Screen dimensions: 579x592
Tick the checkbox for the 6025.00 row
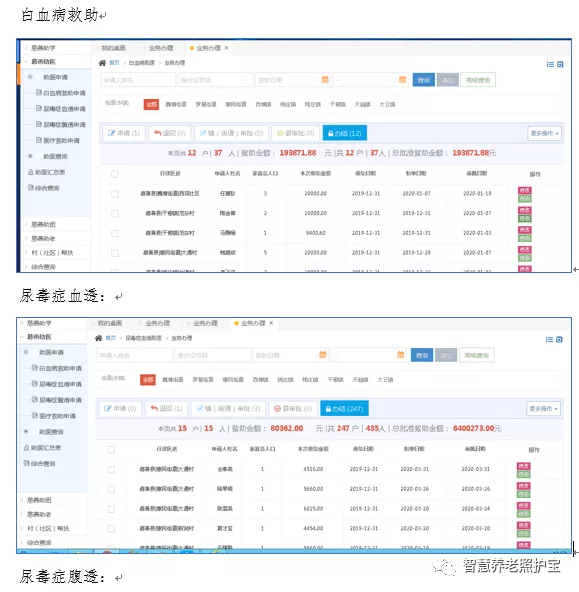(111, 509)
